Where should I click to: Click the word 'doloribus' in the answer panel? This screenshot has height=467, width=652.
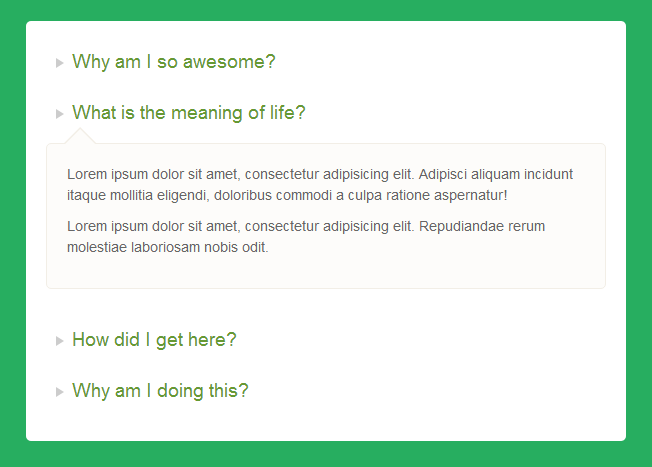click(x=243, y=195)
